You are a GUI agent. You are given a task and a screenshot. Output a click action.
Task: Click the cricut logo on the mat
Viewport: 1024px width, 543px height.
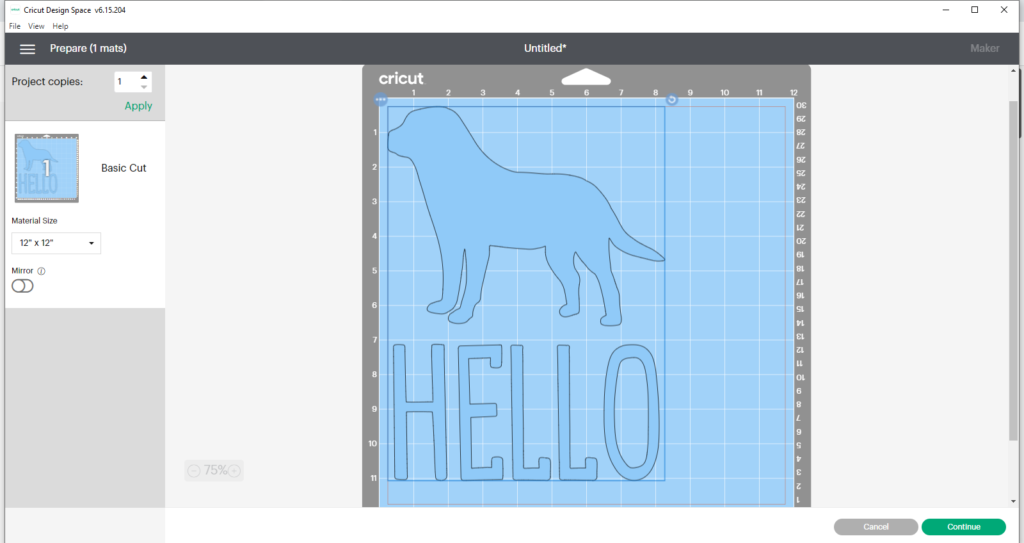(x=401, y=78)
